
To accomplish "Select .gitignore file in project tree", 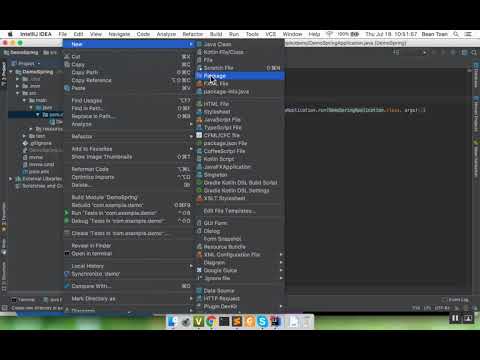I will [41, 143].
